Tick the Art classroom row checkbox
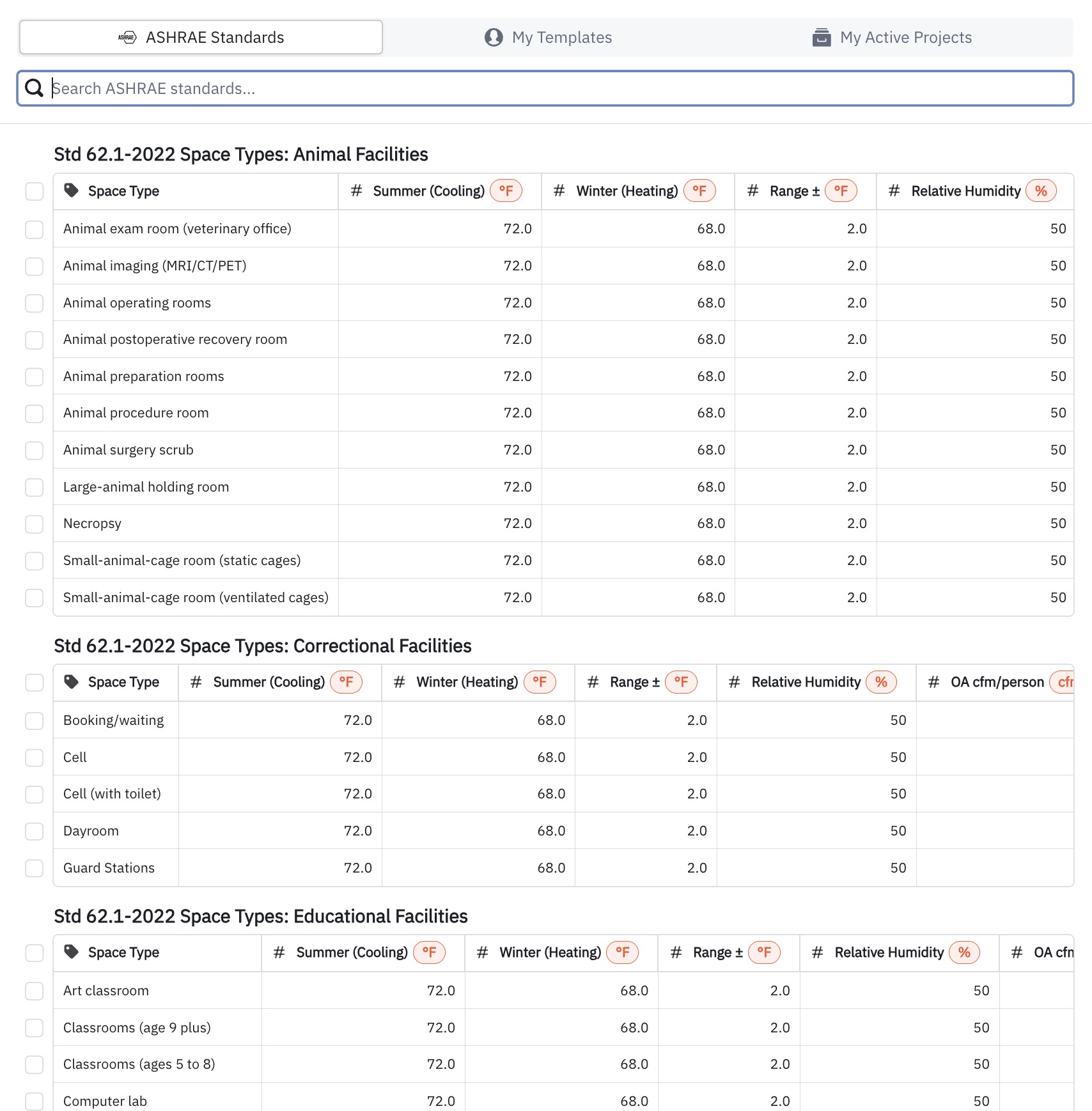Viewport: 1092px width, 1111px height. click(x=35, y=991)
